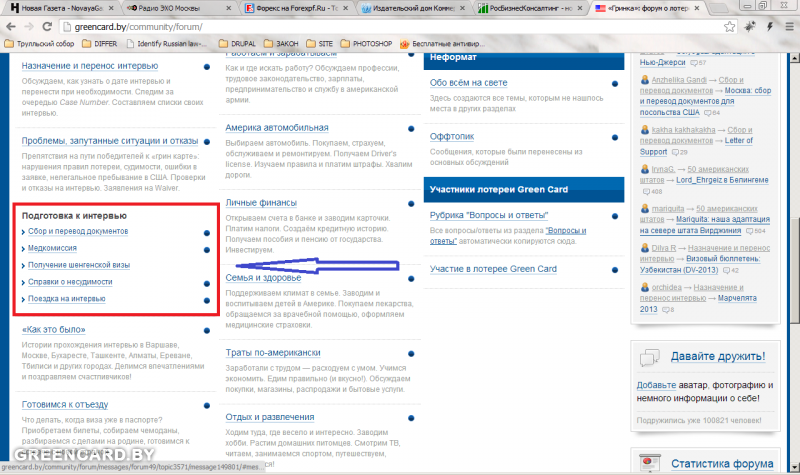Open Участие в лотерее Green Card forum
800x475 pixels.
(493, 269)
